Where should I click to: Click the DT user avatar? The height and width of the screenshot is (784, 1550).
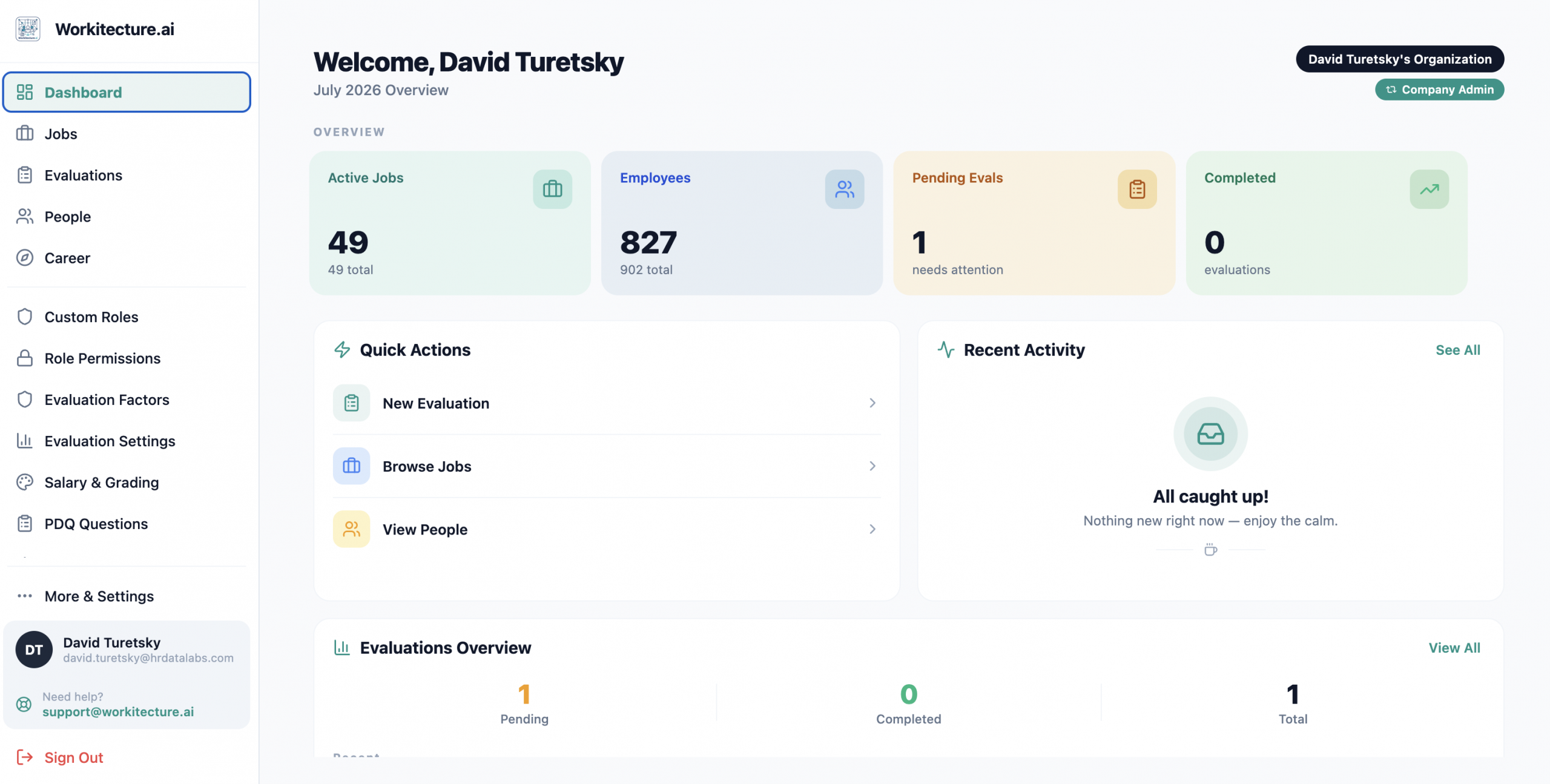[x=34, y=650]
